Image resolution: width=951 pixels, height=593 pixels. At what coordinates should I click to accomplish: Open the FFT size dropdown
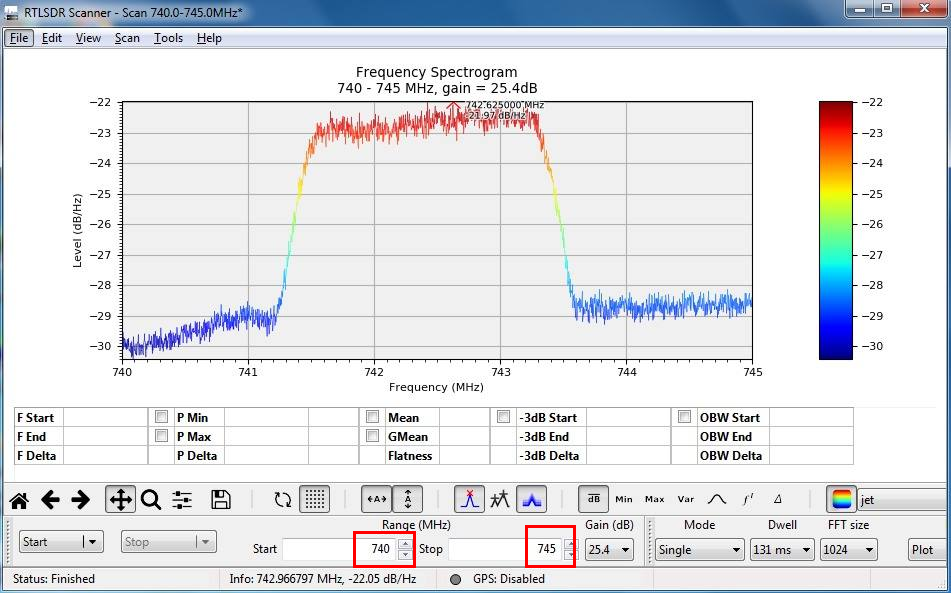[x=848, y=549]
